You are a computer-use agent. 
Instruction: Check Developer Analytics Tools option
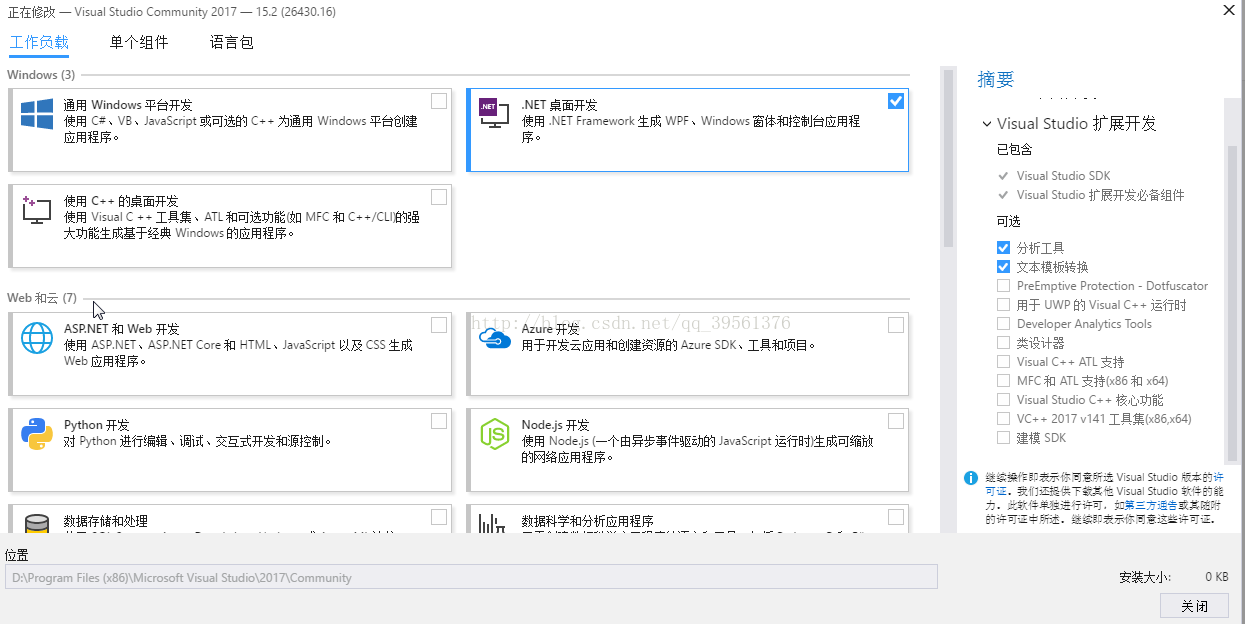pos(1003,324)
